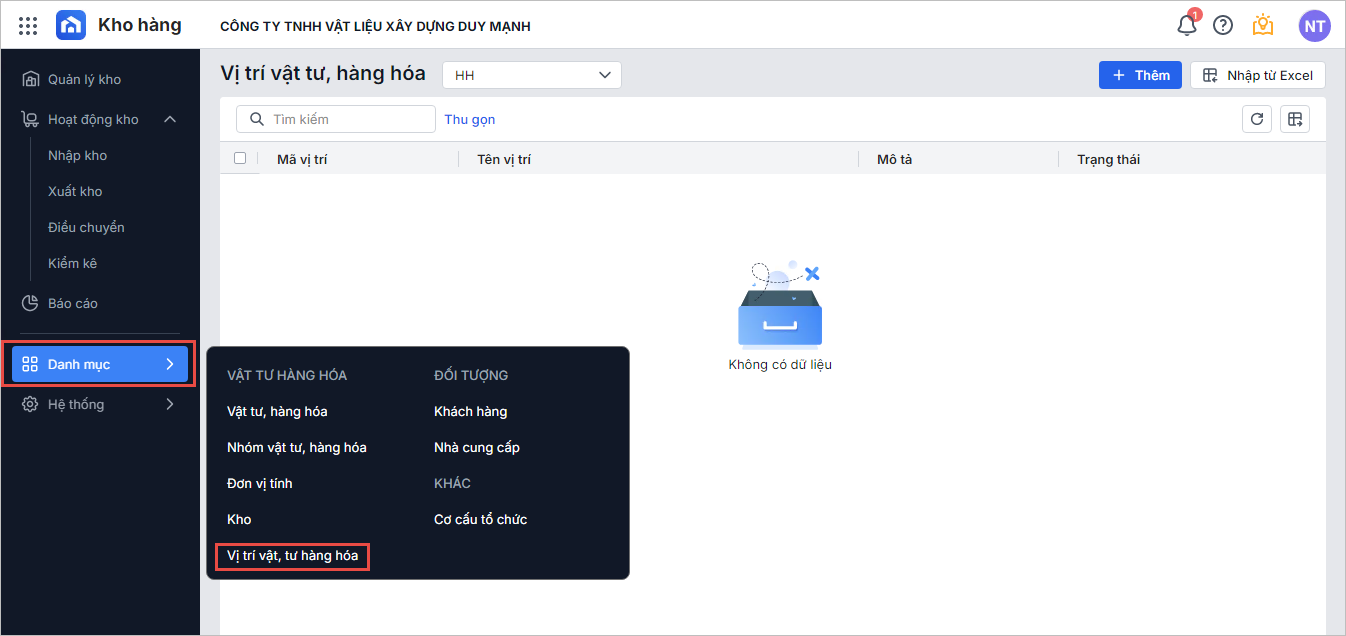Screen dimensions: 1346x636
Task: Click the Thêm button
Action: 1141,75
